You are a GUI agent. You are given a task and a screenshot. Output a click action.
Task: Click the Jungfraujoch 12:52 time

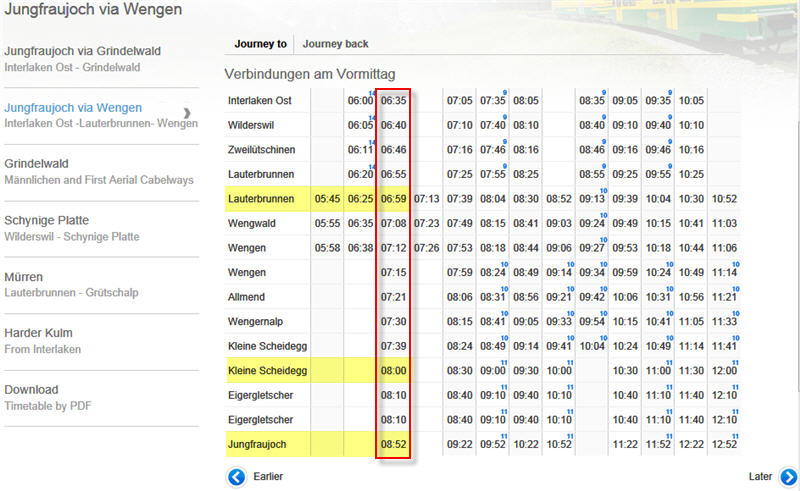click(x=724, y=444)
